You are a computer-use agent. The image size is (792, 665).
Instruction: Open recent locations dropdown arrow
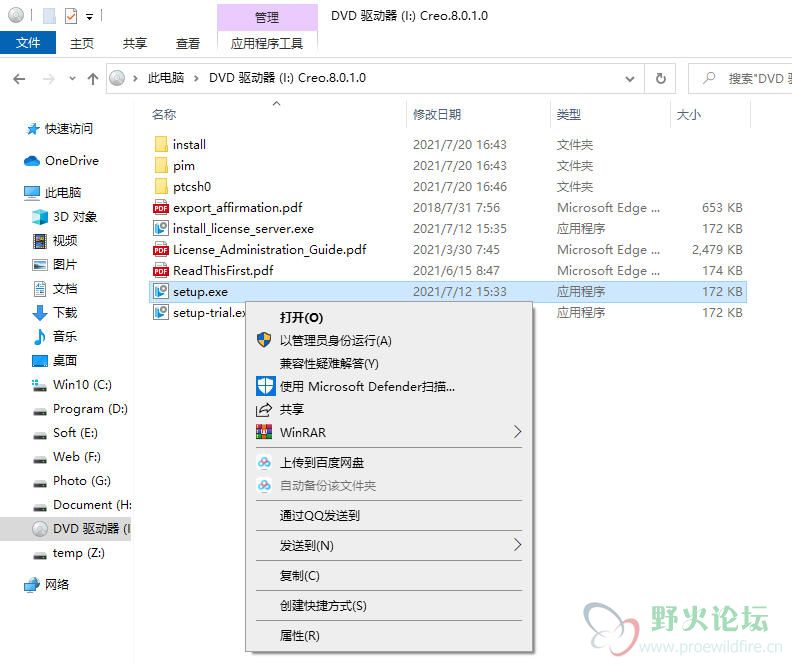coord(72,79)
